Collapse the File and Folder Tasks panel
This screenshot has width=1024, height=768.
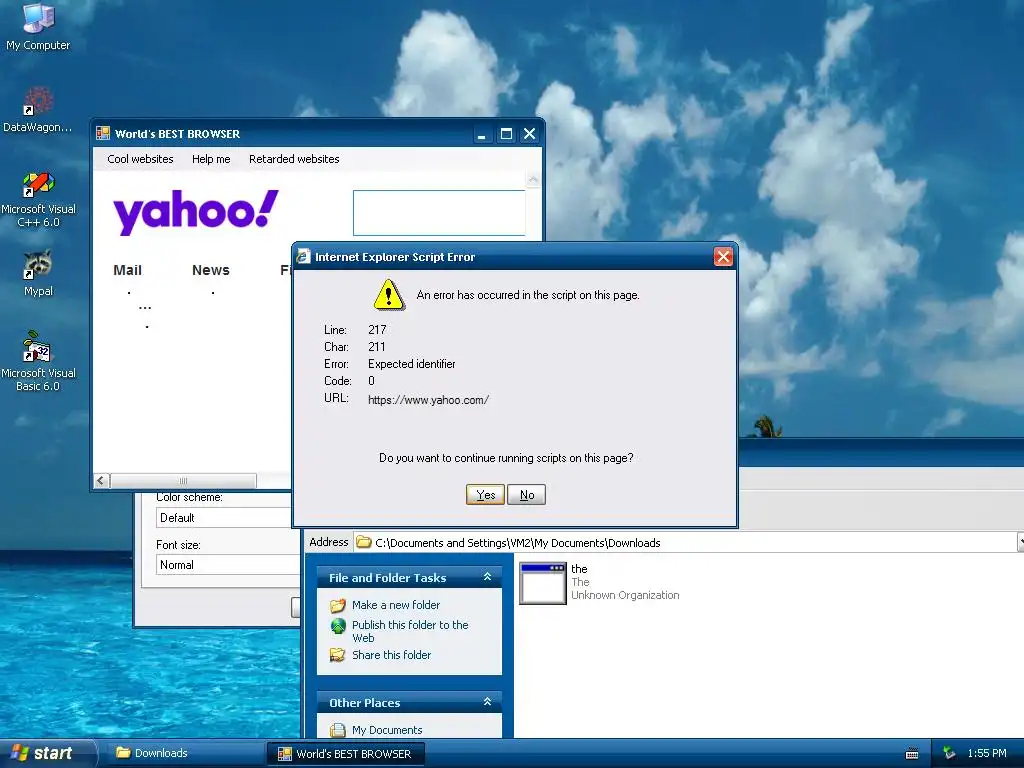(487, 577)
